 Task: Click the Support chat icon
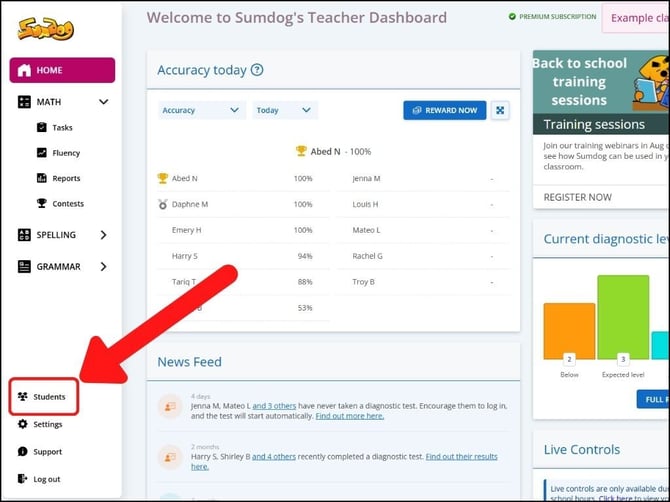click(x=23, y=452)
